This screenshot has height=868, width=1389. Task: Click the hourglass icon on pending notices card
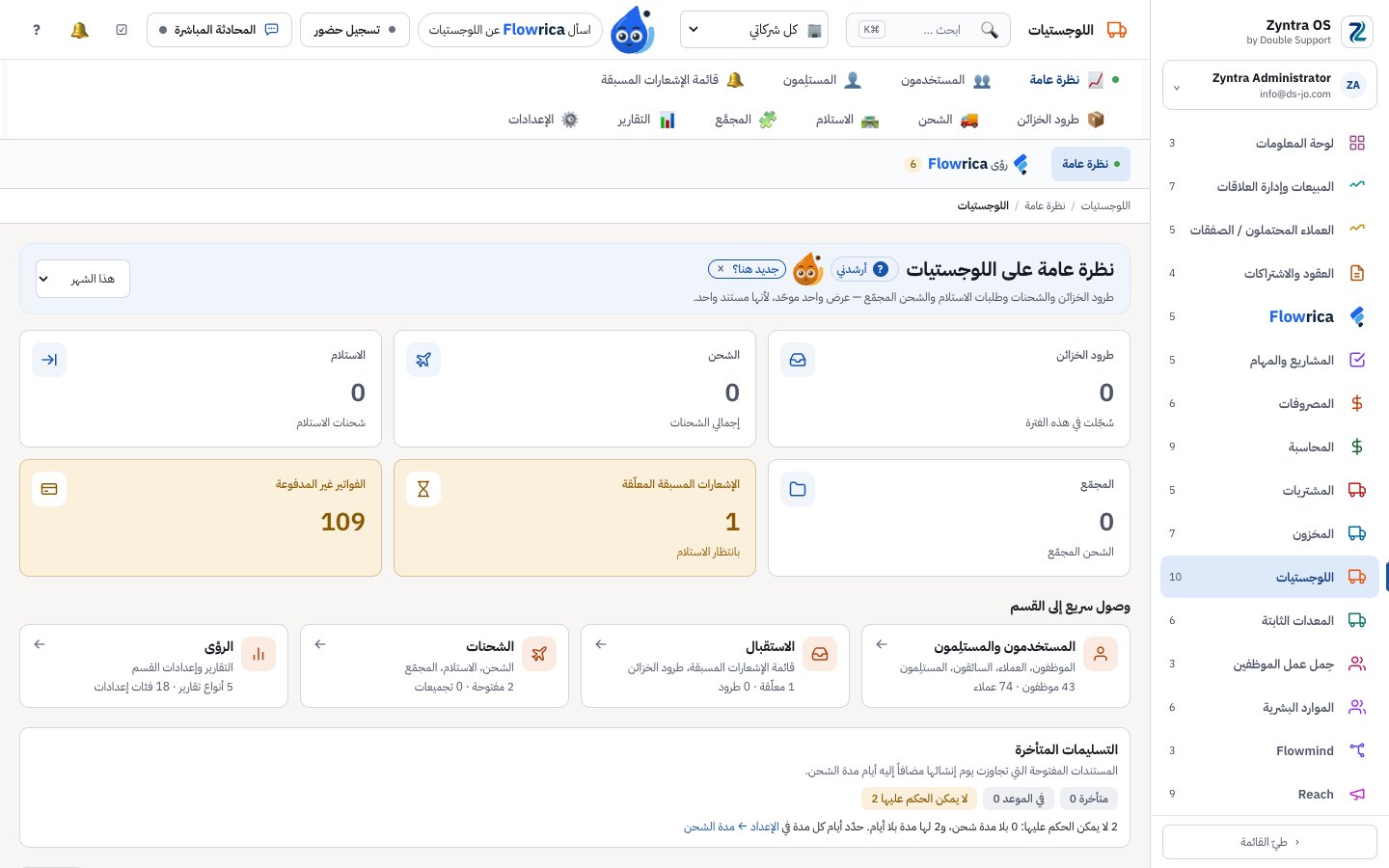[x=423, y=489]
